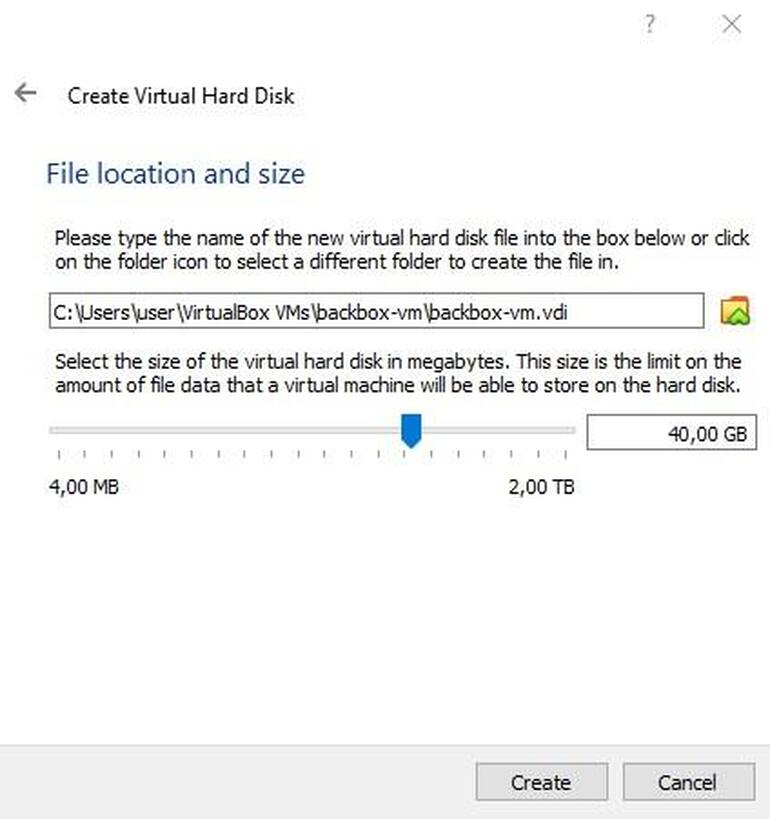Open the folder icon to choose location
Screen dimensions: 770x819
point(735,311)
